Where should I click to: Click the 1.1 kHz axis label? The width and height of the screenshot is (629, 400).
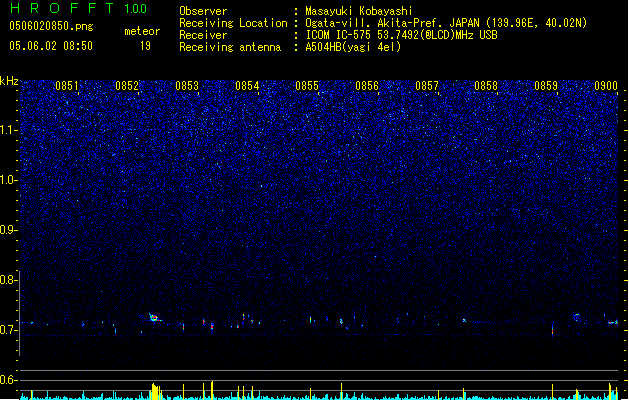(8, 130)
